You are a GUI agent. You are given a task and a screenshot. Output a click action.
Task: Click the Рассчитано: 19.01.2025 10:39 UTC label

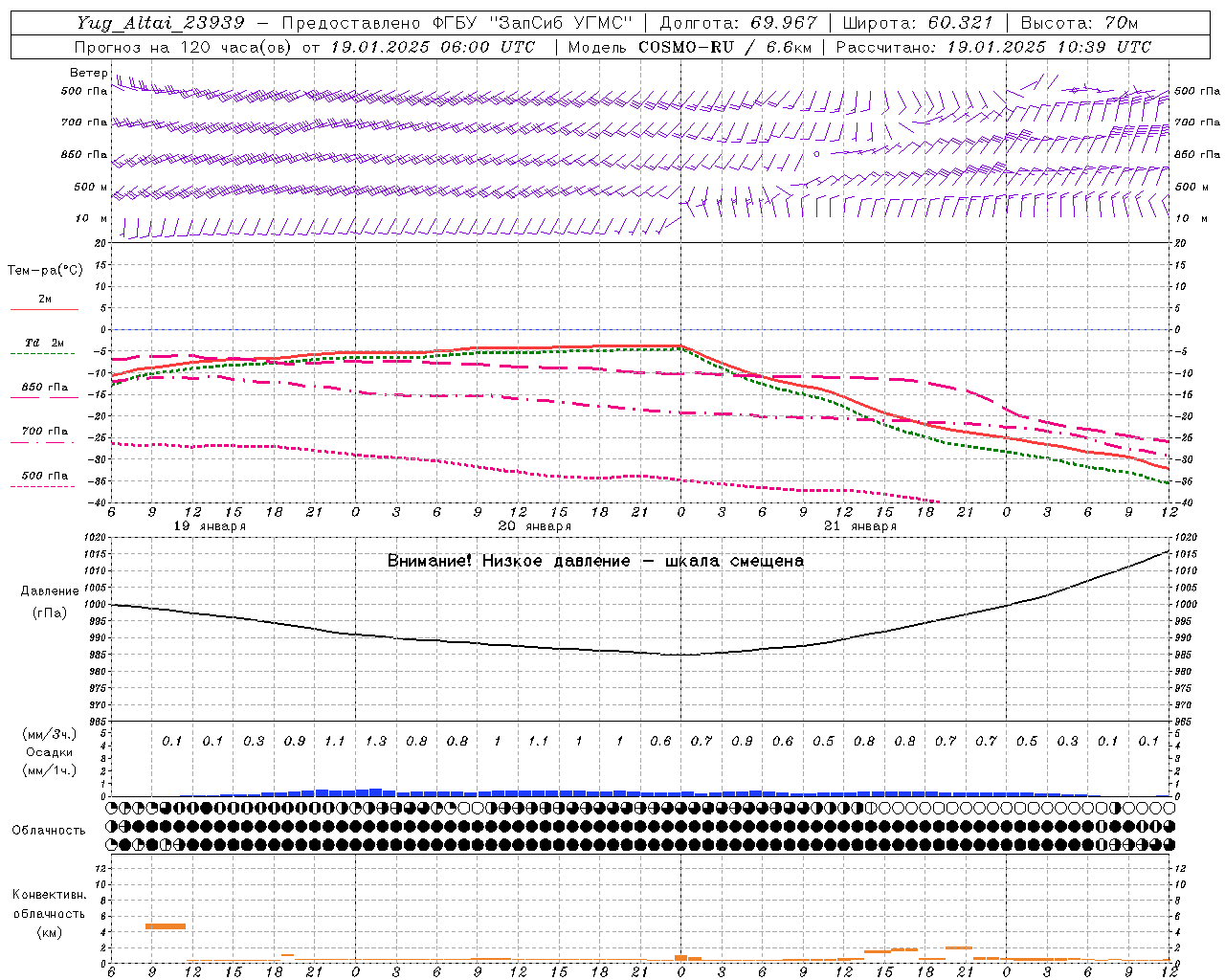coord(993,47)
